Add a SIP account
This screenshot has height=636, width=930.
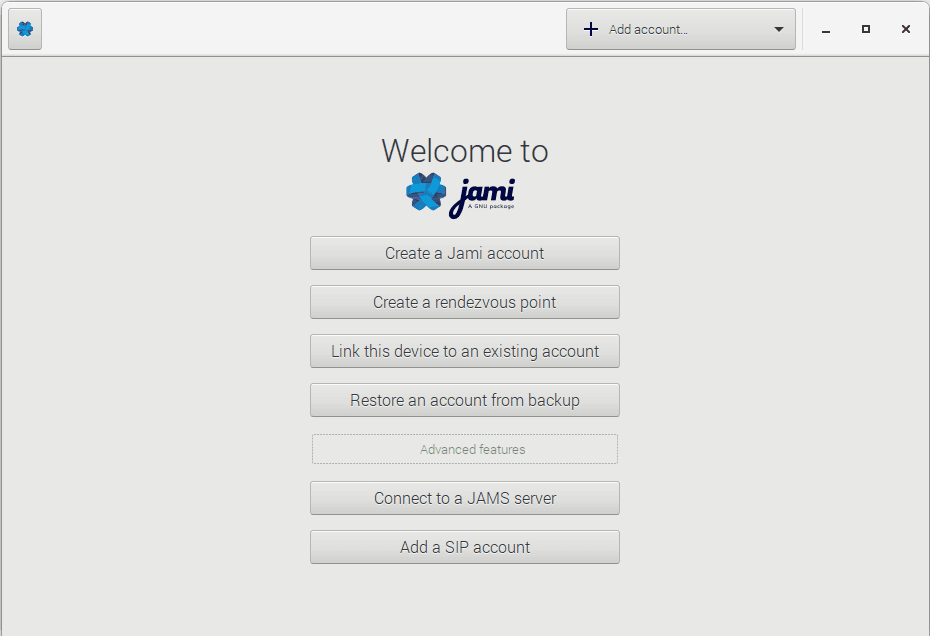click(464, 547)
